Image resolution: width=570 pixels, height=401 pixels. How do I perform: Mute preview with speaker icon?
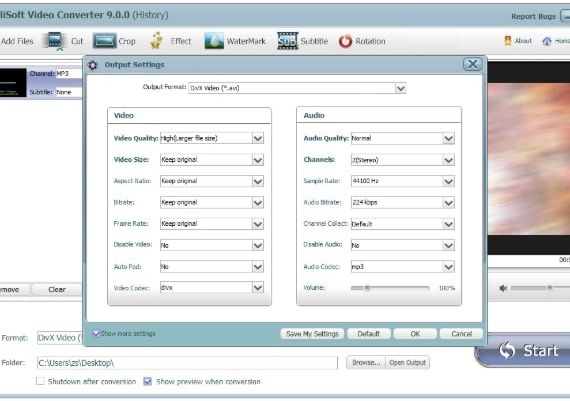503,288
